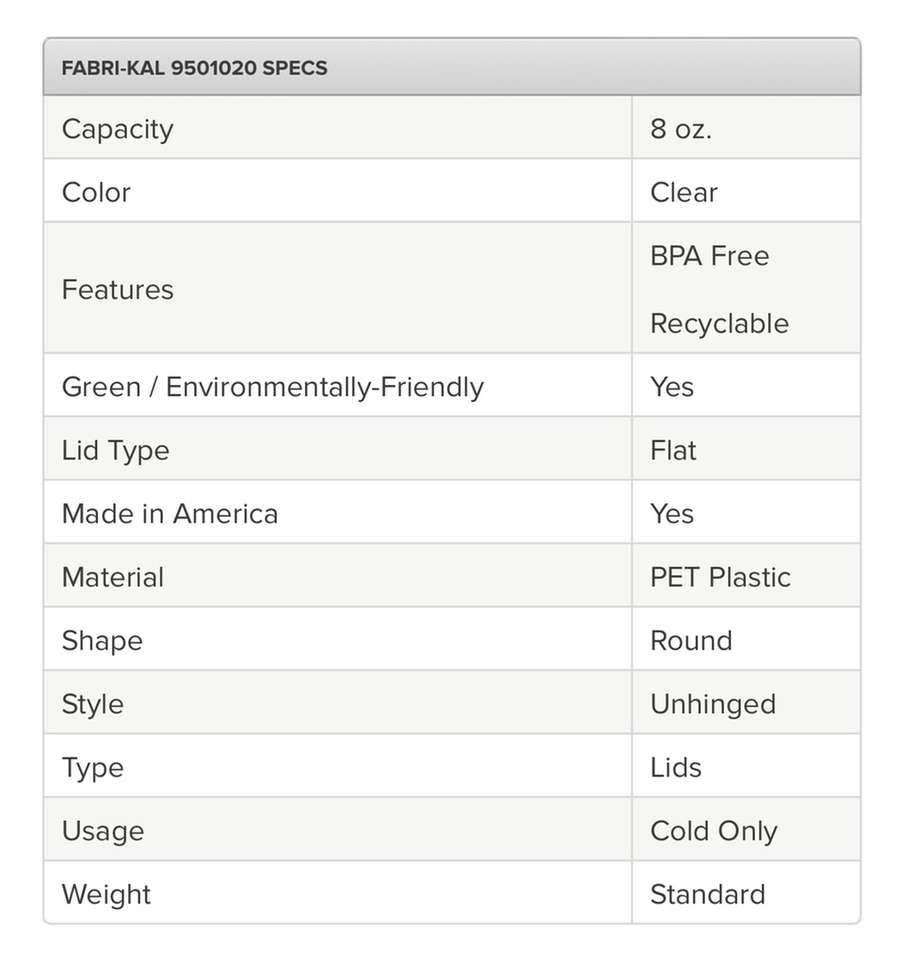This screenshot has width=904, height=960.
Task: Click the Material row label
Action: pyautogui.click(x=112, y=577)
